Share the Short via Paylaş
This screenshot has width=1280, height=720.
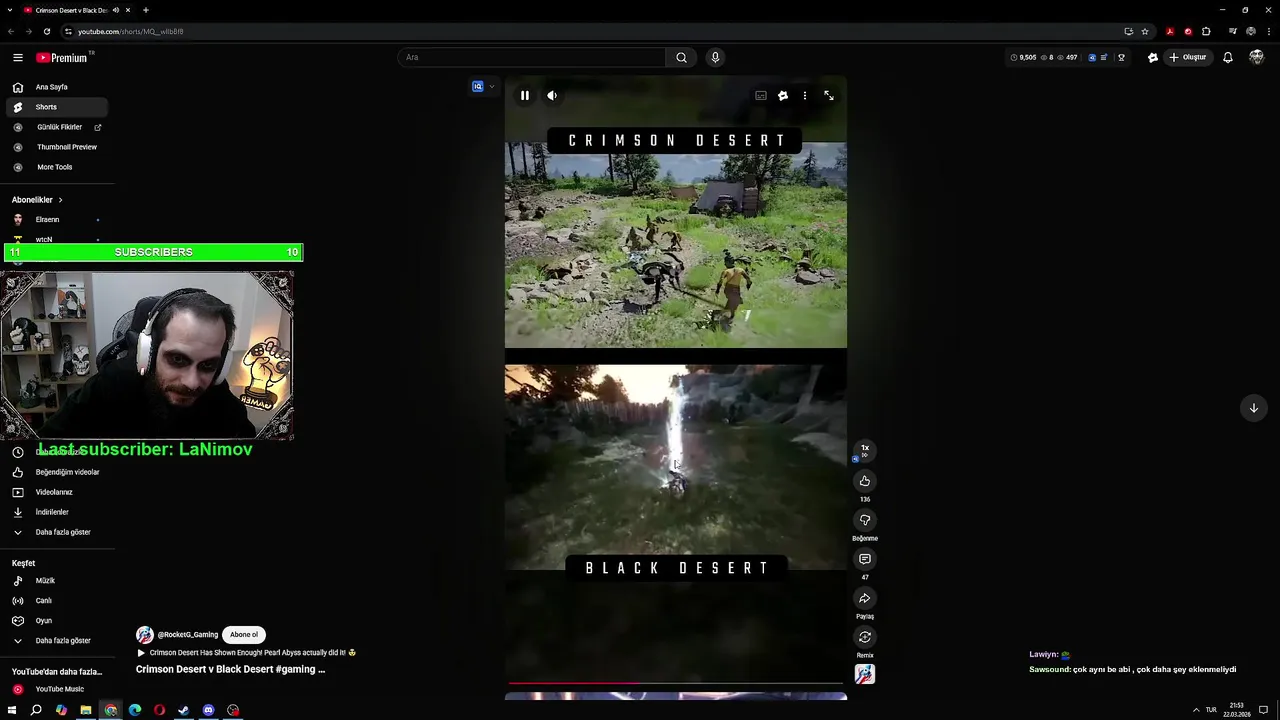coord(865,598)
